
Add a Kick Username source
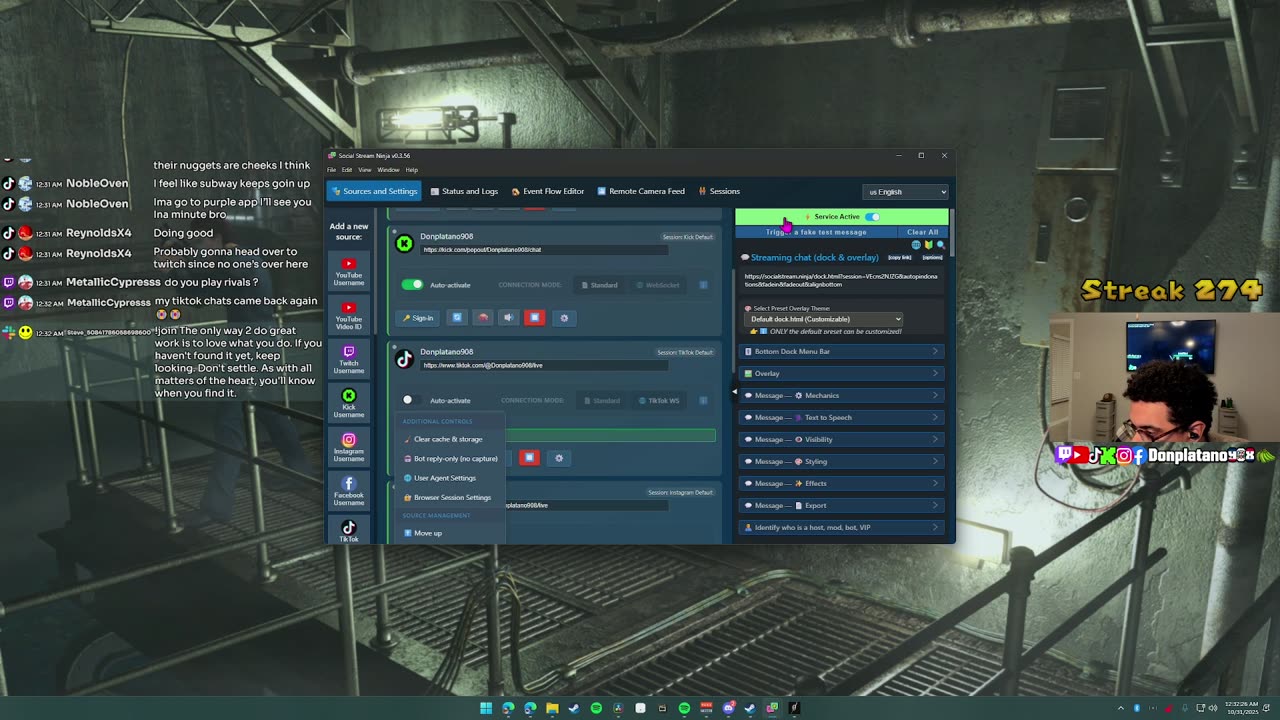[348, 404]
